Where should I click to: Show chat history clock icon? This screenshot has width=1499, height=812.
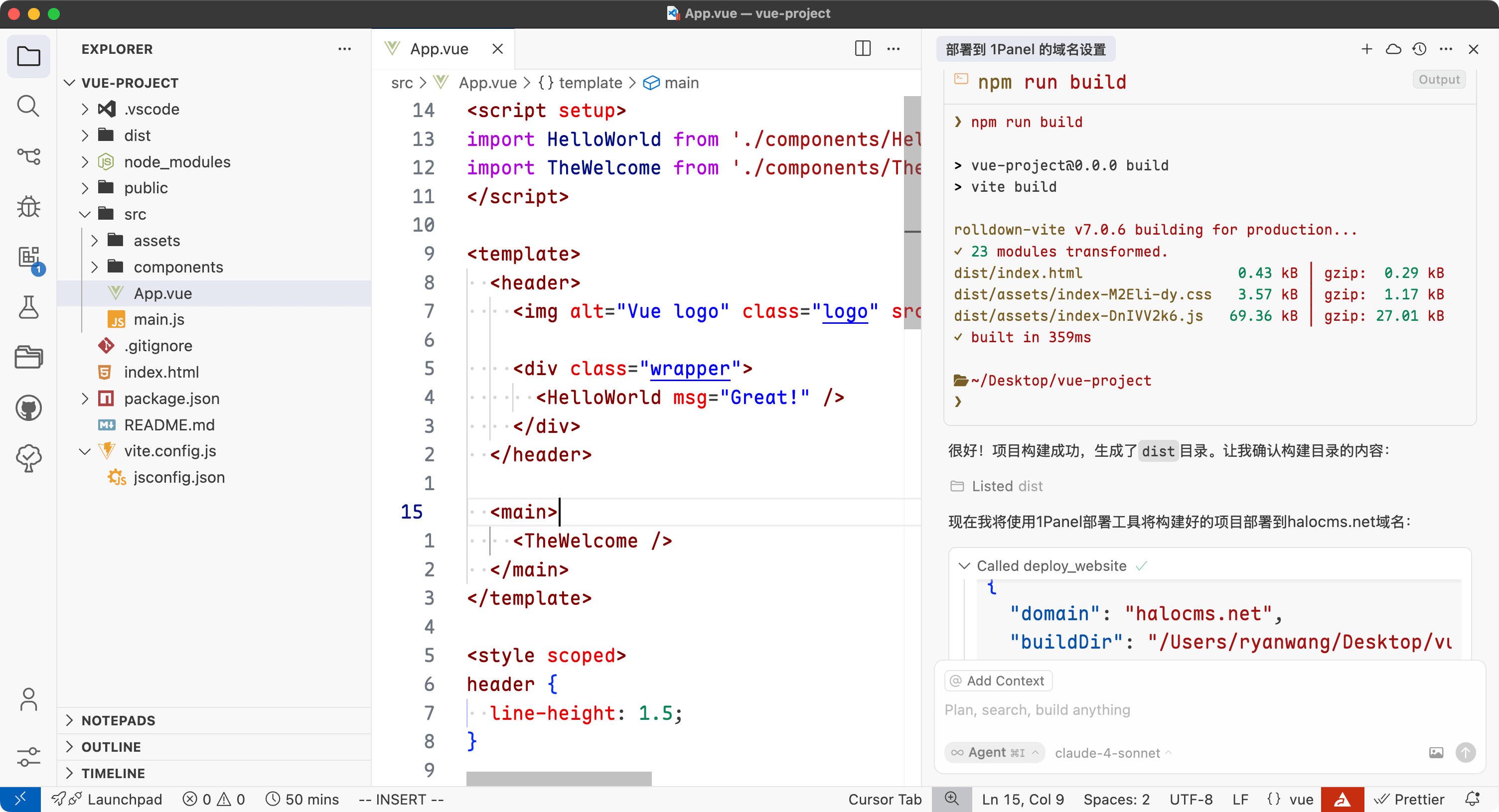(1419, 49)
